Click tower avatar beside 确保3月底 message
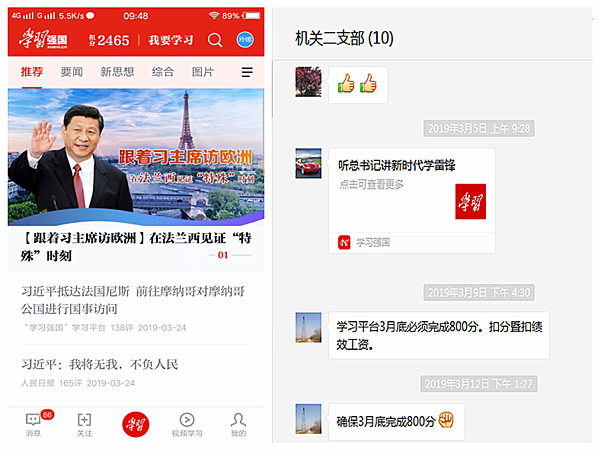600x450 pixels. pos(308,419)
